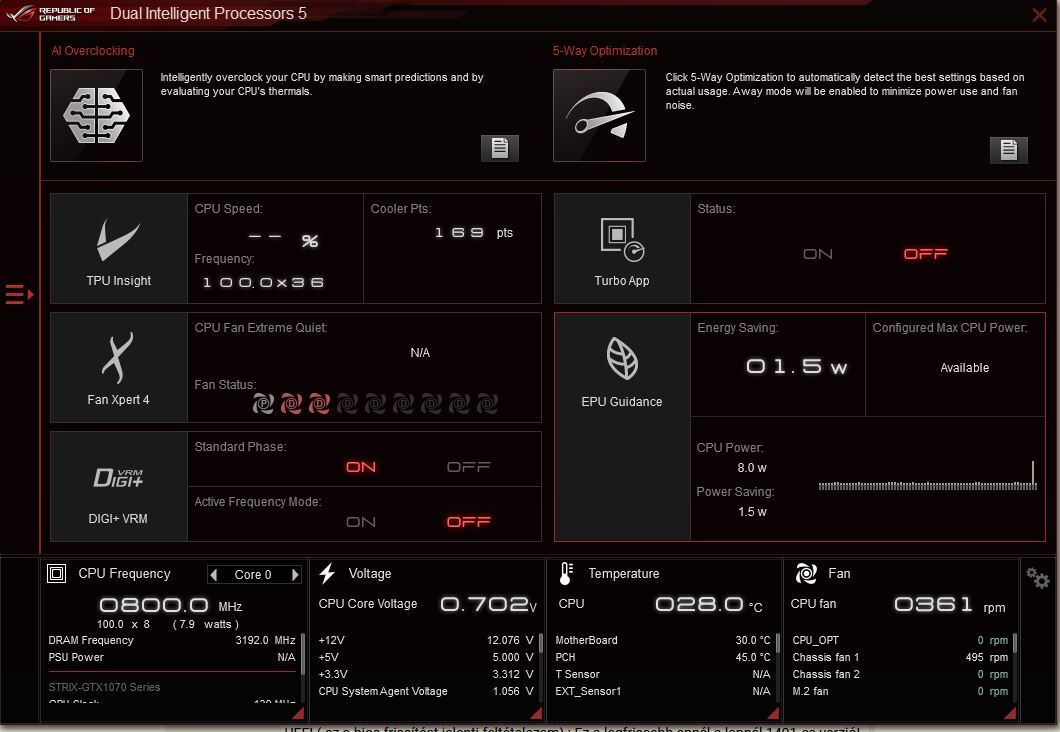Expand CPU Frequency panel corner triangle
The image size is (1060, 732).
tap(298, 712)
